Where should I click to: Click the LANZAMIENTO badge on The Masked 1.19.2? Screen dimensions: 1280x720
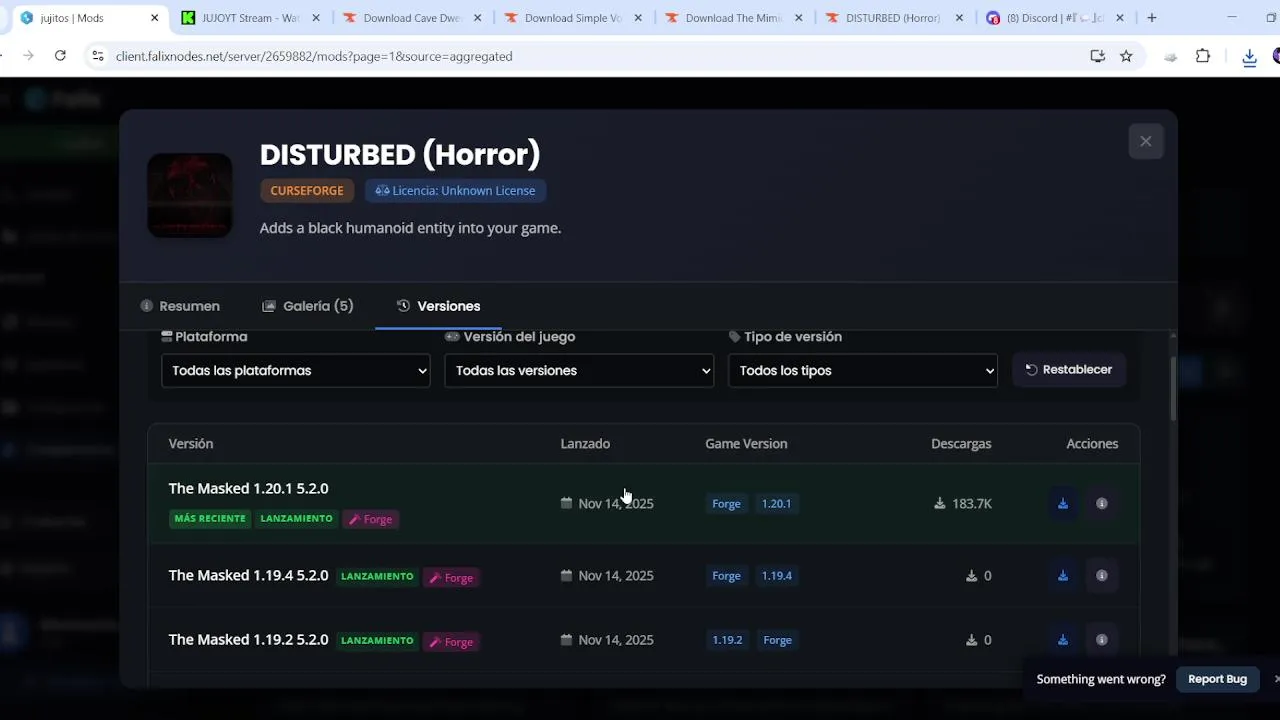click(x=377, y=641)
